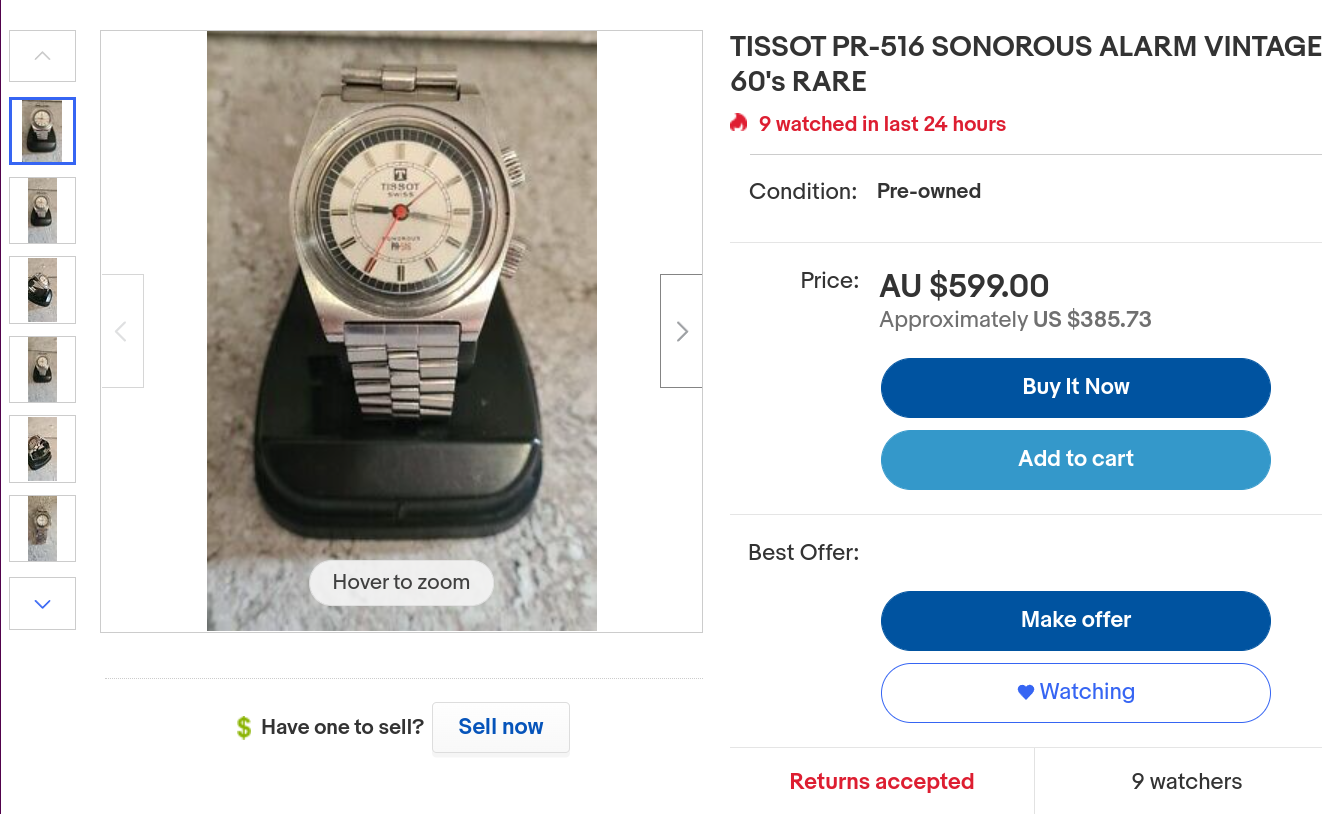Click the main watch photo
1322x814 pixels.
401,300
